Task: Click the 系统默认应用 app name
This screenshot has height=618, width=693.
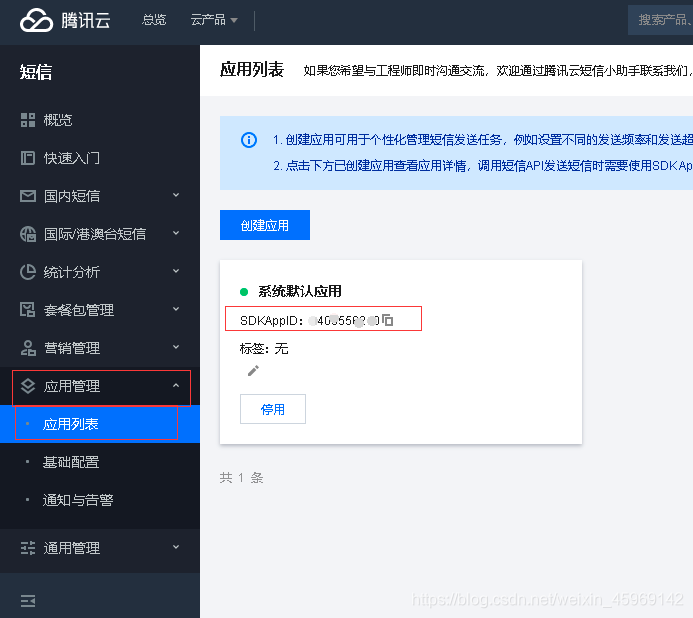Action: 300,291
